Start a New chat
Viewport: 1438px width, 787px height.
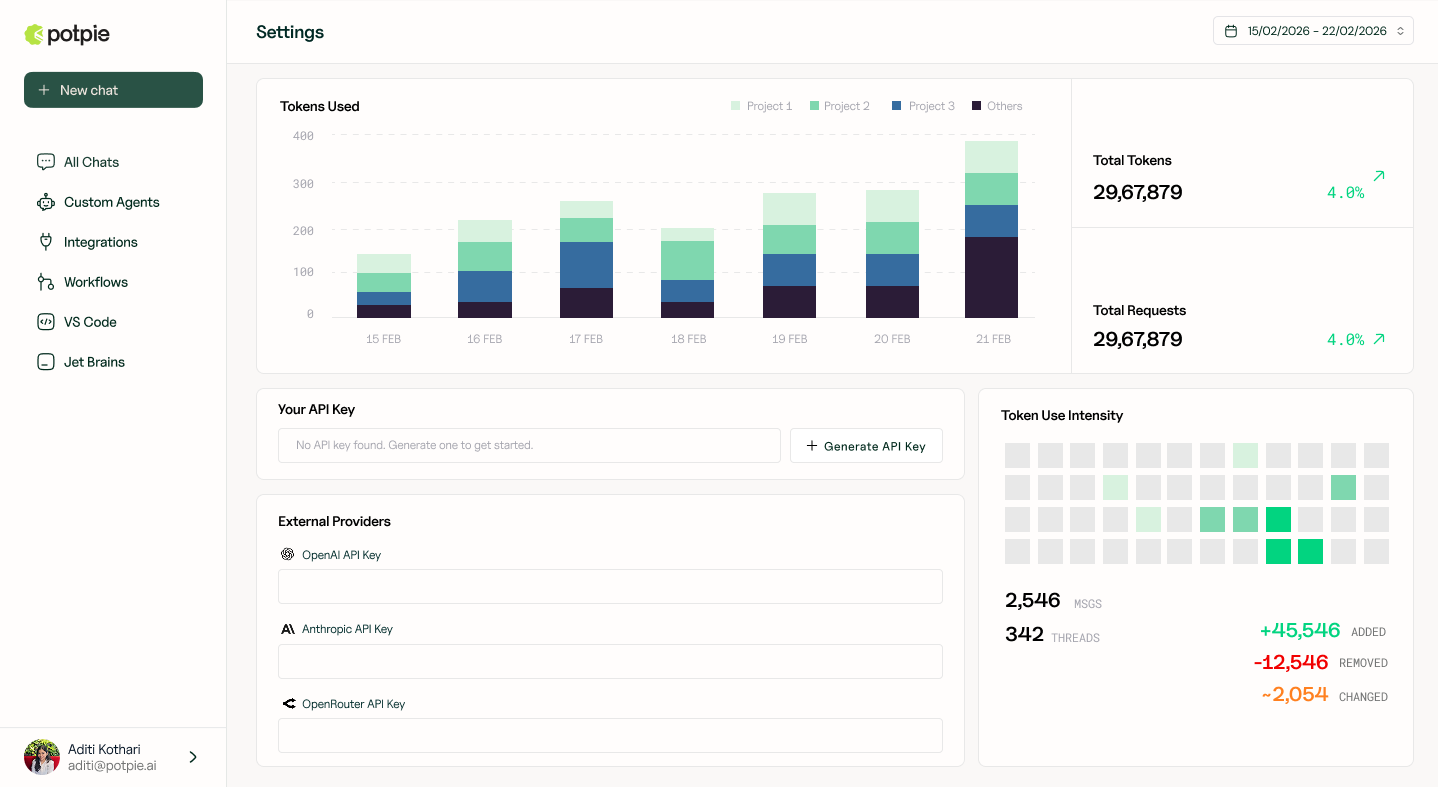113,89
